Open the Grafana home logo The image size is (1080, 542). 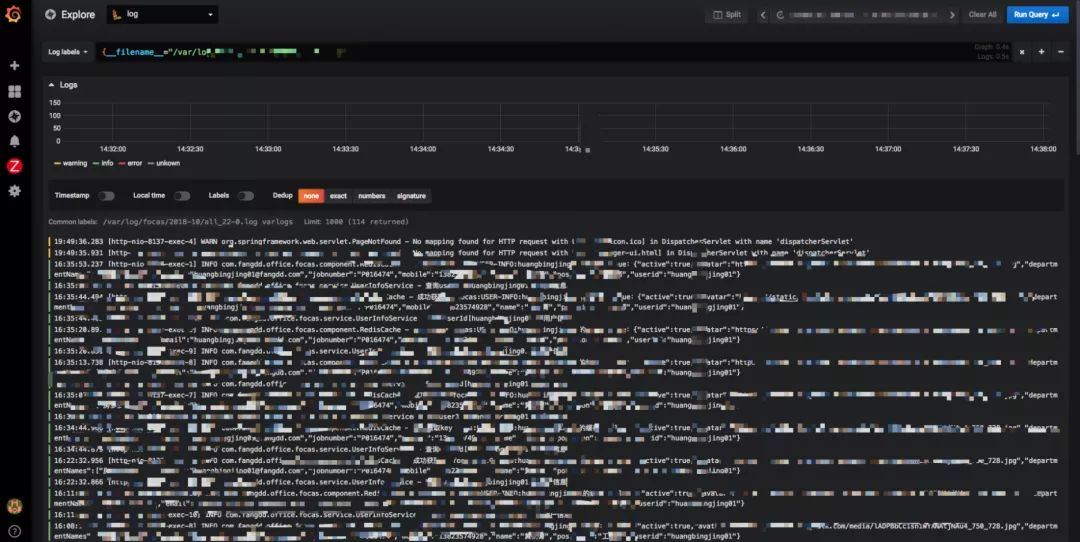(13, 14)
